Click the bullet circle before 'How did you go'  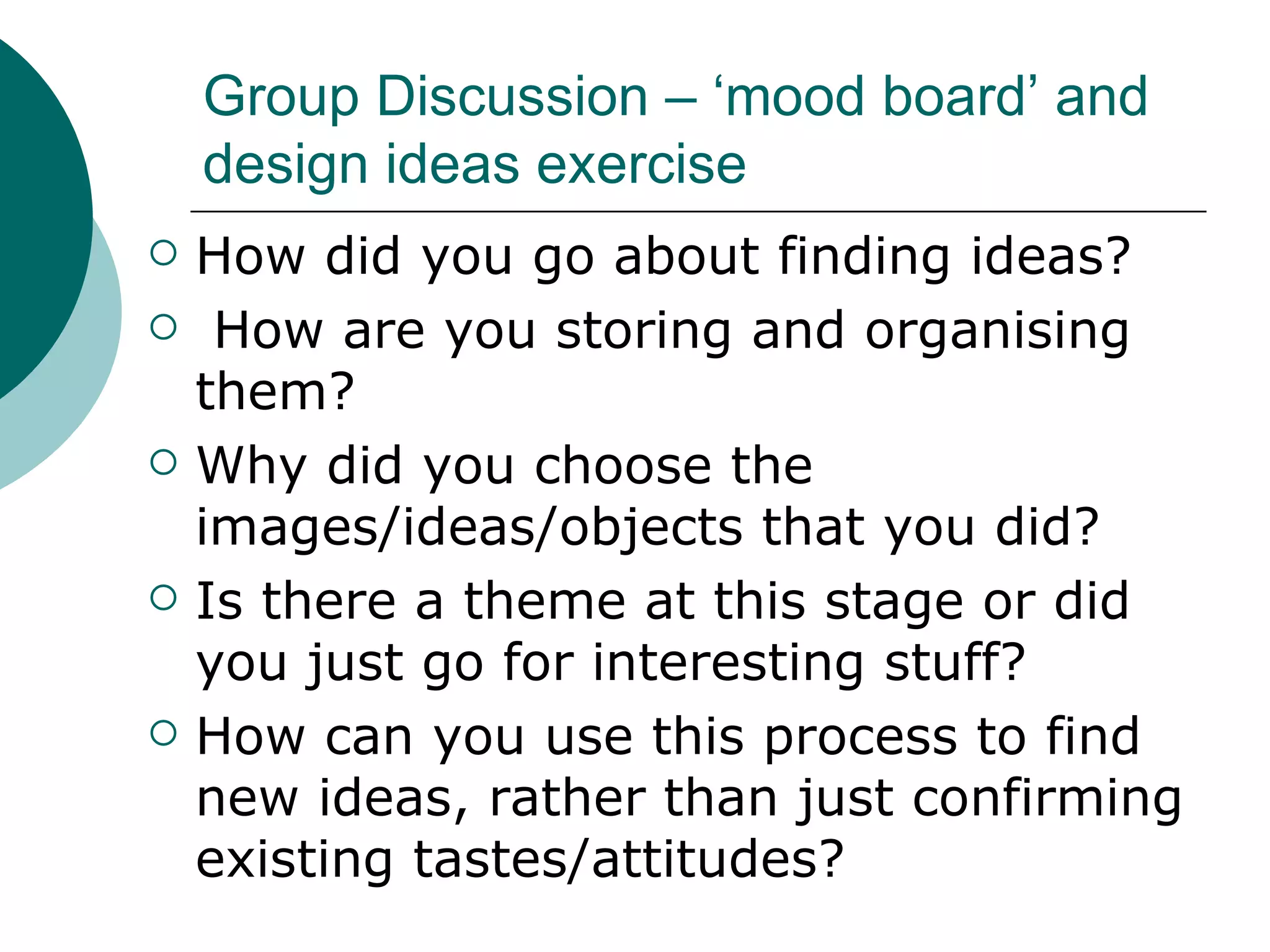click(164, 253)
